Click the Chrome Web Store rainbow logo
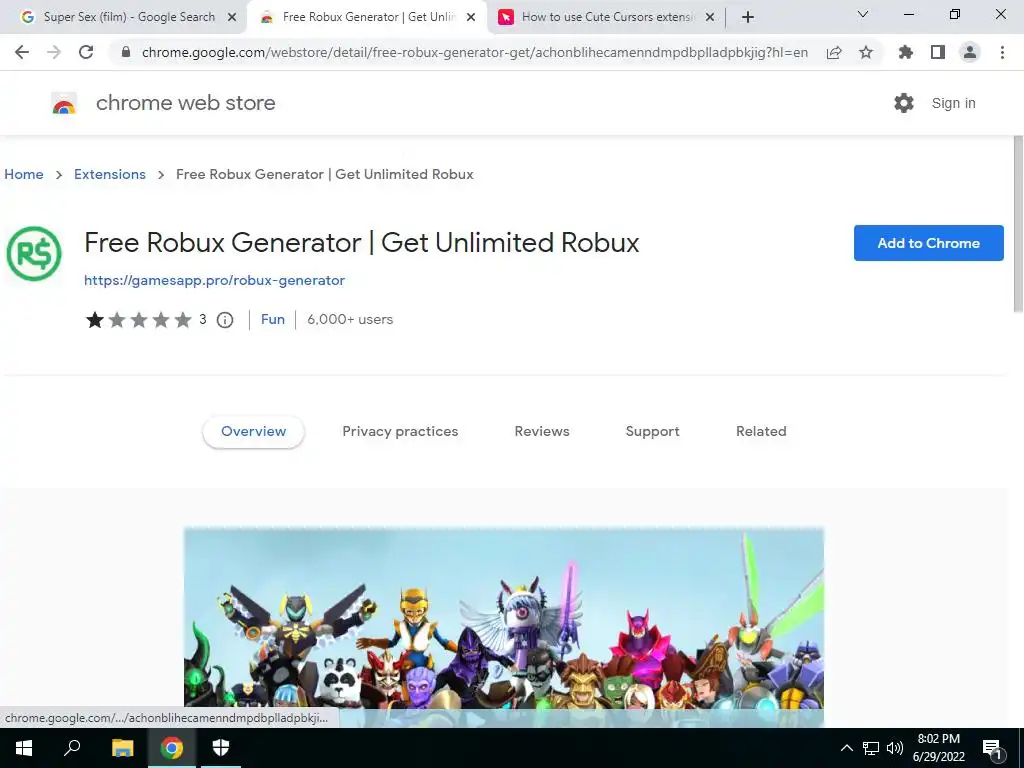Image resolution: width=1024 pixels, height=768 pixels. click(x=64, y=103)
